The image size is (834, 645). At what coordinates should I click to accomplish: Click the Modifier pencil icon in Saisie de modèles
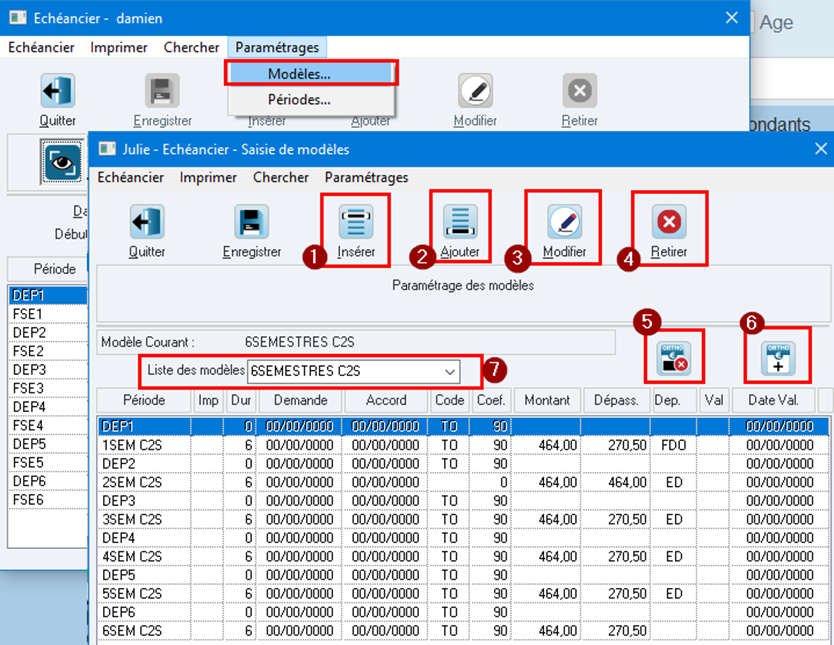tap(564, 222)
